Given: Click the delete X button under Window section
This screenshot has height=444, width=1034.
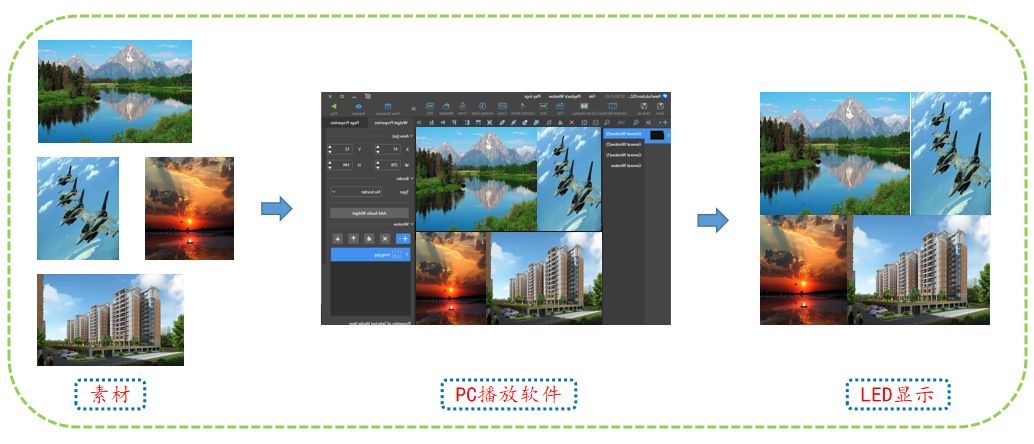Looking at the screenshot, I should [x=386, y=238].
